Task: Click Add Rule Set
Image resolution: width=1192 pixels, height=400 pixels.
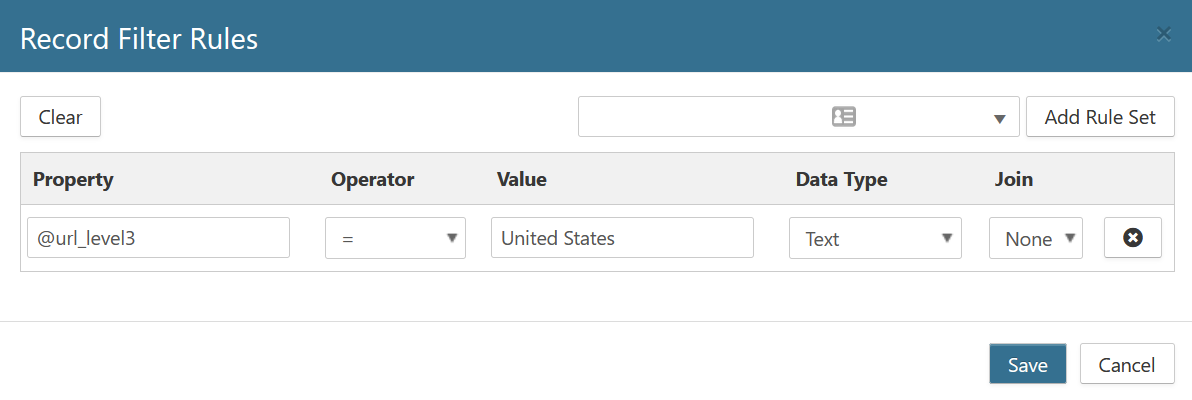Action: 1099,117
